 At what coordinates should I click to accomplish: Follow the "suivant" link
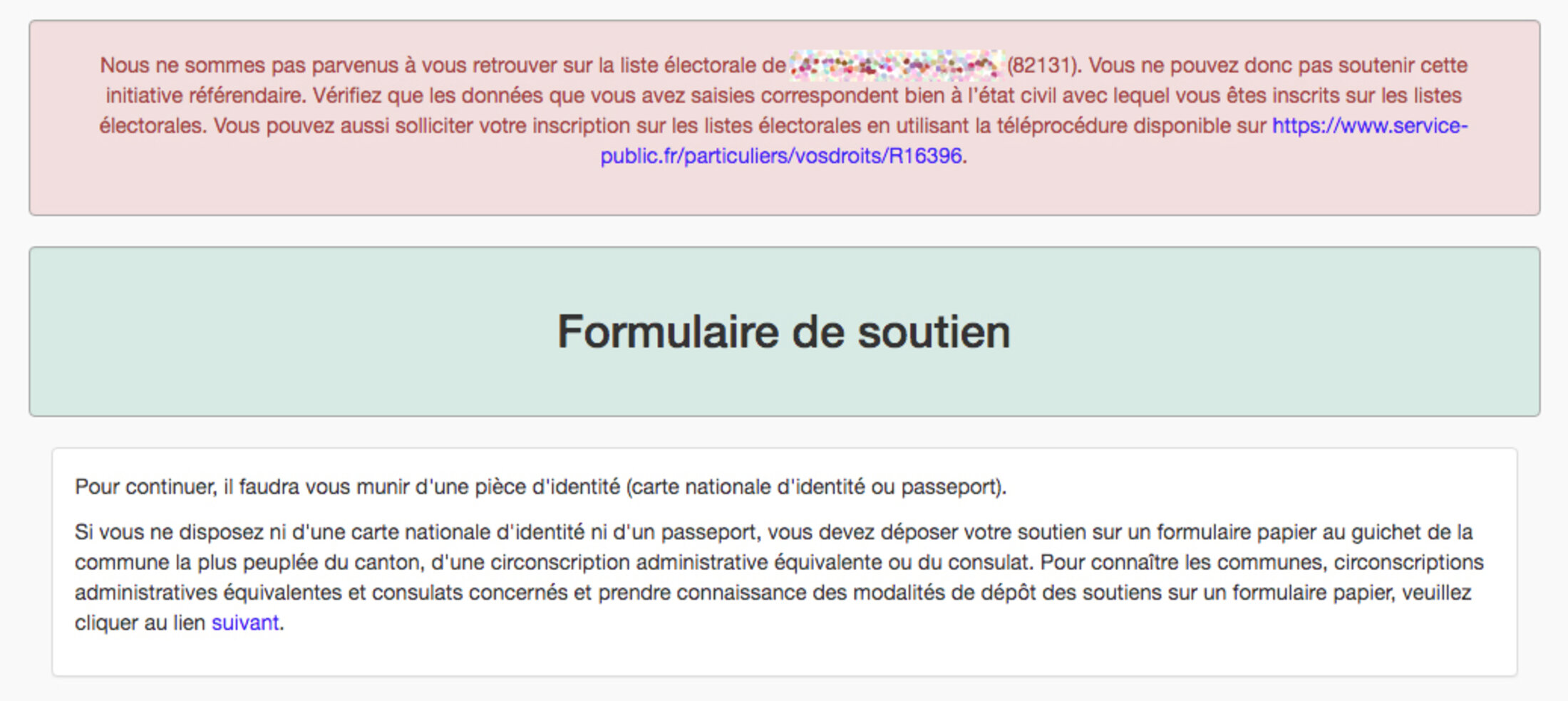point(244,623)
